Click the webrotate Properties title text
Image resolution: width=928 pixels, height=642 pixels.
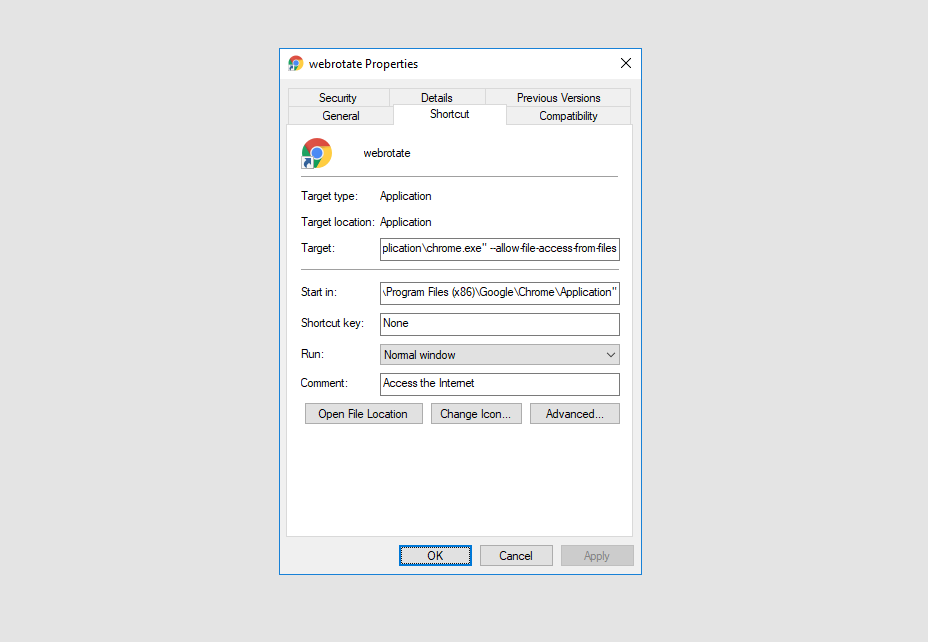(x=363, y=64)
